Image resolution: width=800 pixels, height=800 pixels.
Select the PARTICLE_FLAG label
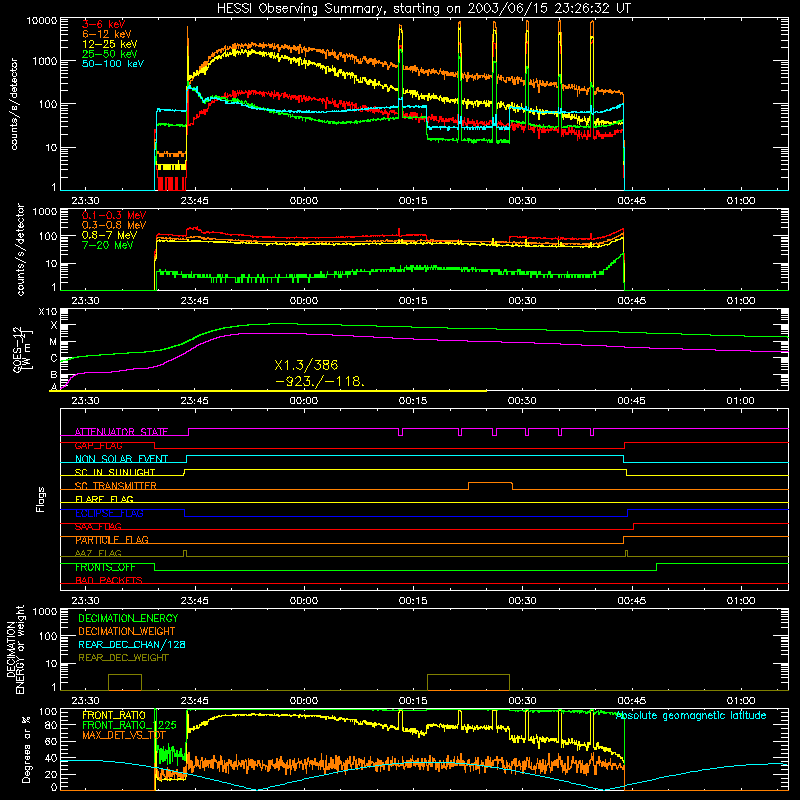(x=112, y=540)
